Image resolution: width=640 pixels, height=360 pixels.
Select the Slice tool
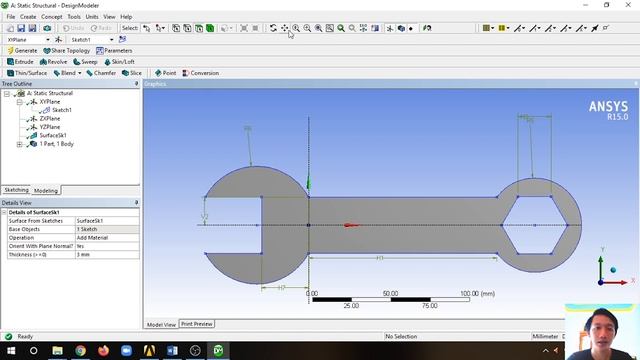point(132,73)
